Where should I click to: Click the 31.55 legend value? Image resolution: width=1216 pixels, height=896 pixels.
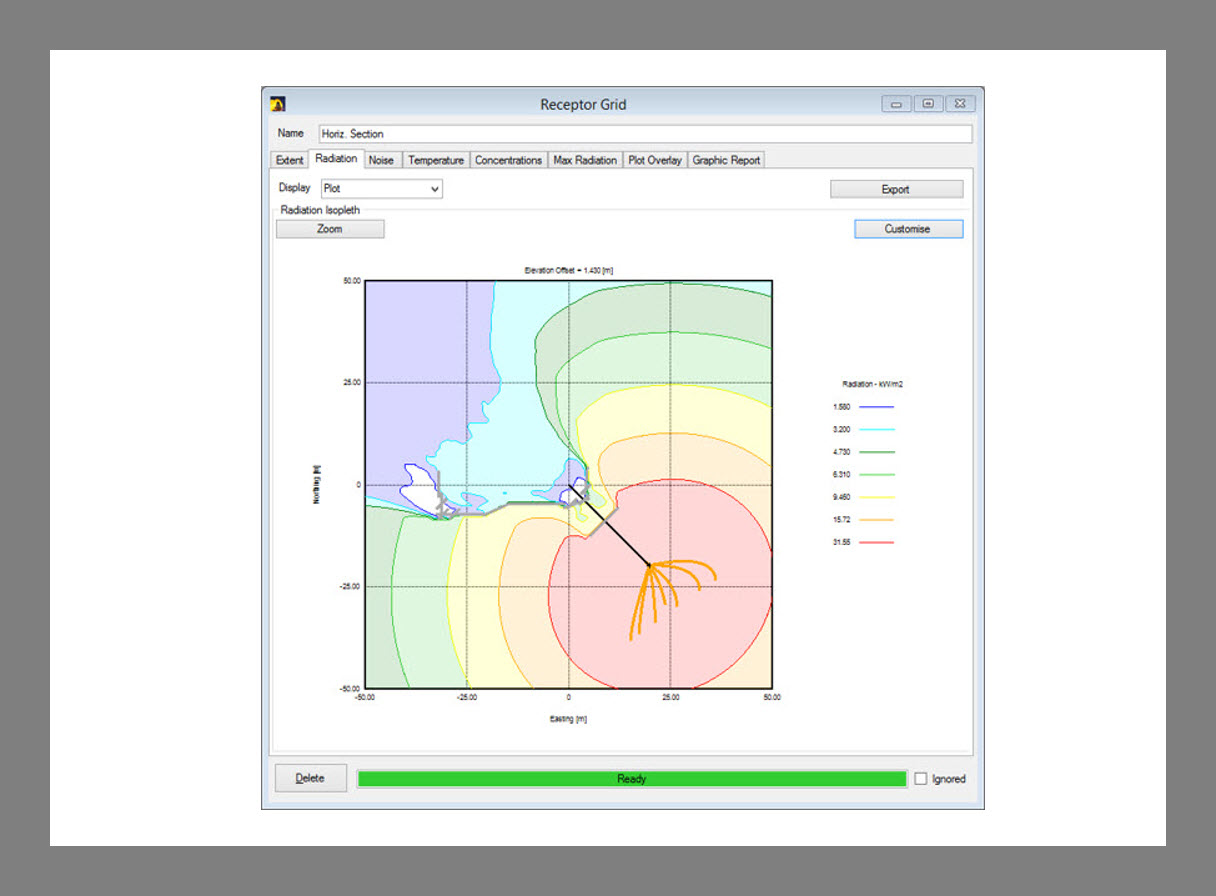[841, 542]
